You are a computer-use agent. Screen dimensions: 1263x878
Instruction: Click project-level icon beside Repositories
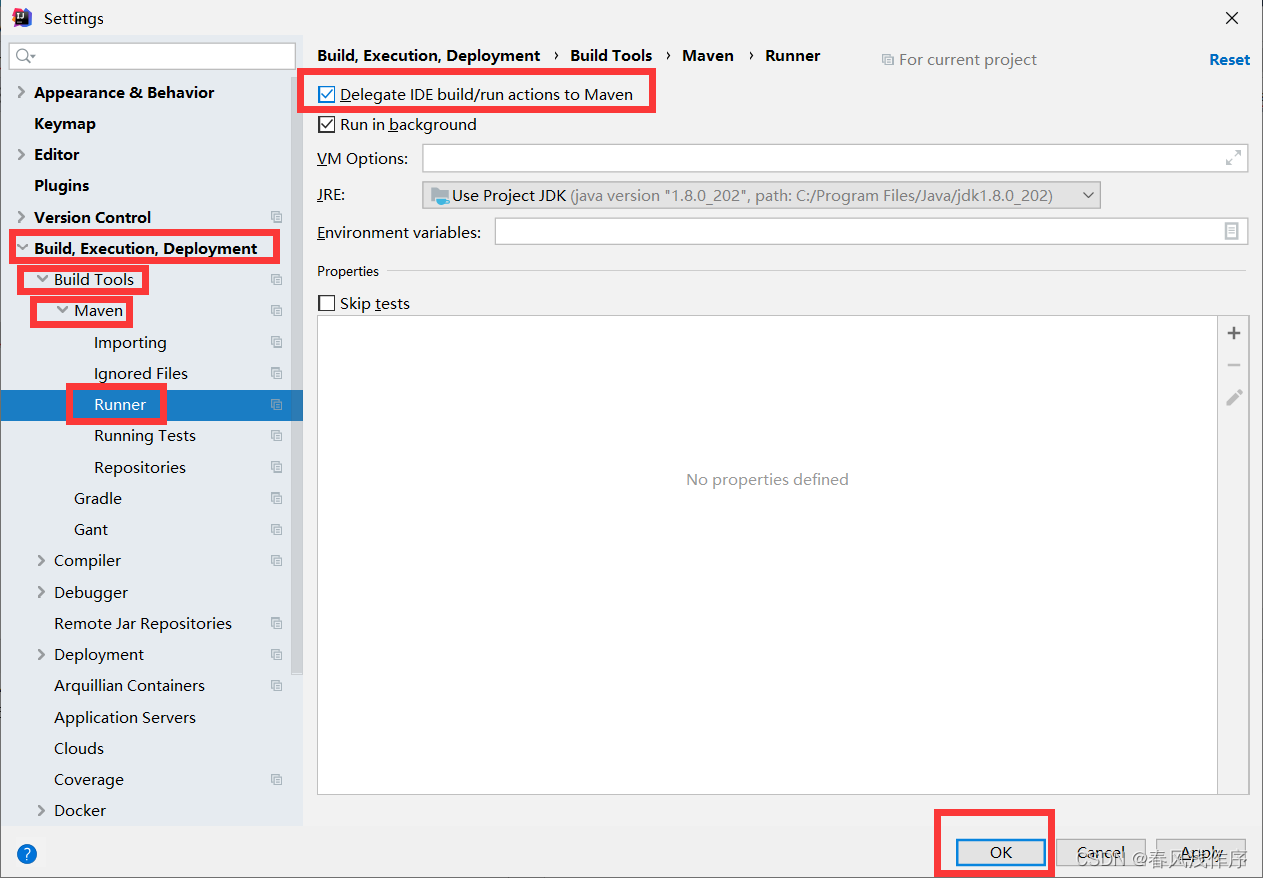pos(276,467)
